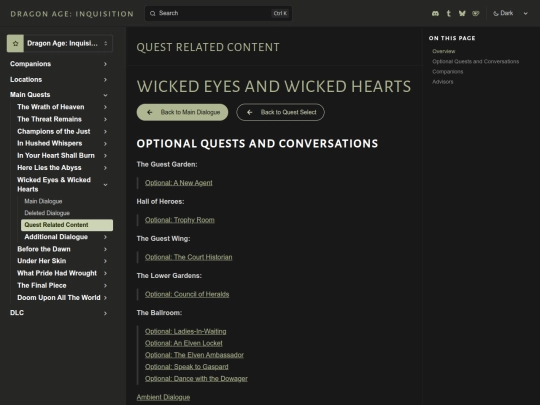Expand The Threat Remains chevron
The height and width of the screenshot is (405, 540).
[105, 120]
